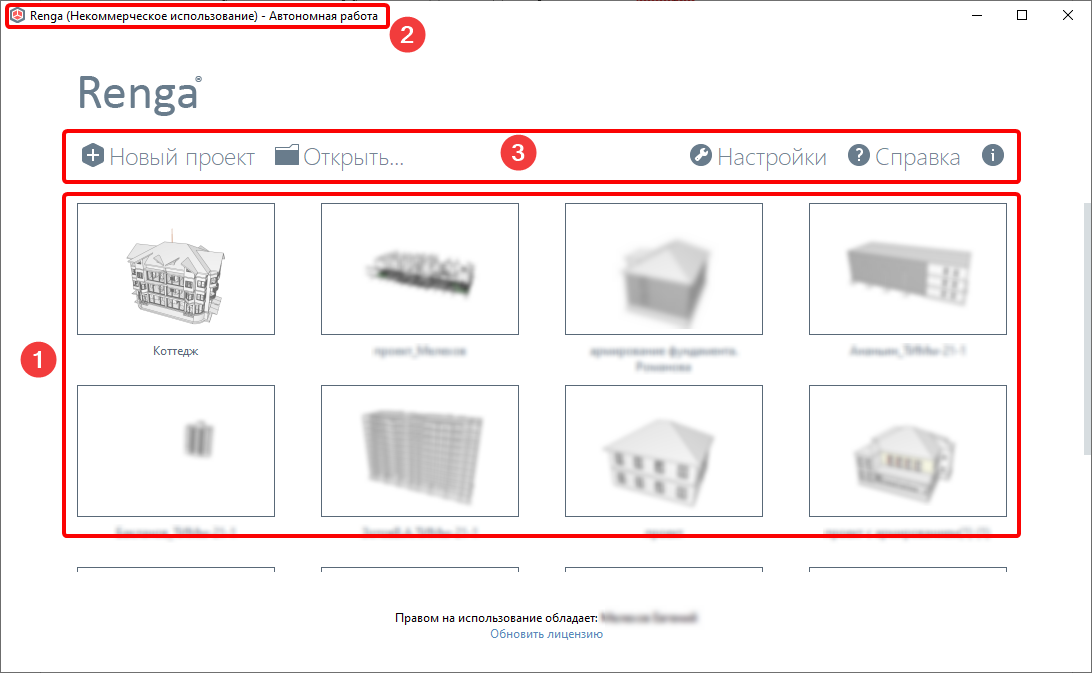Maximize the Renga window
Image resolution: width=1092 pixels, height=673 pixels.
tap(1022, 15)
